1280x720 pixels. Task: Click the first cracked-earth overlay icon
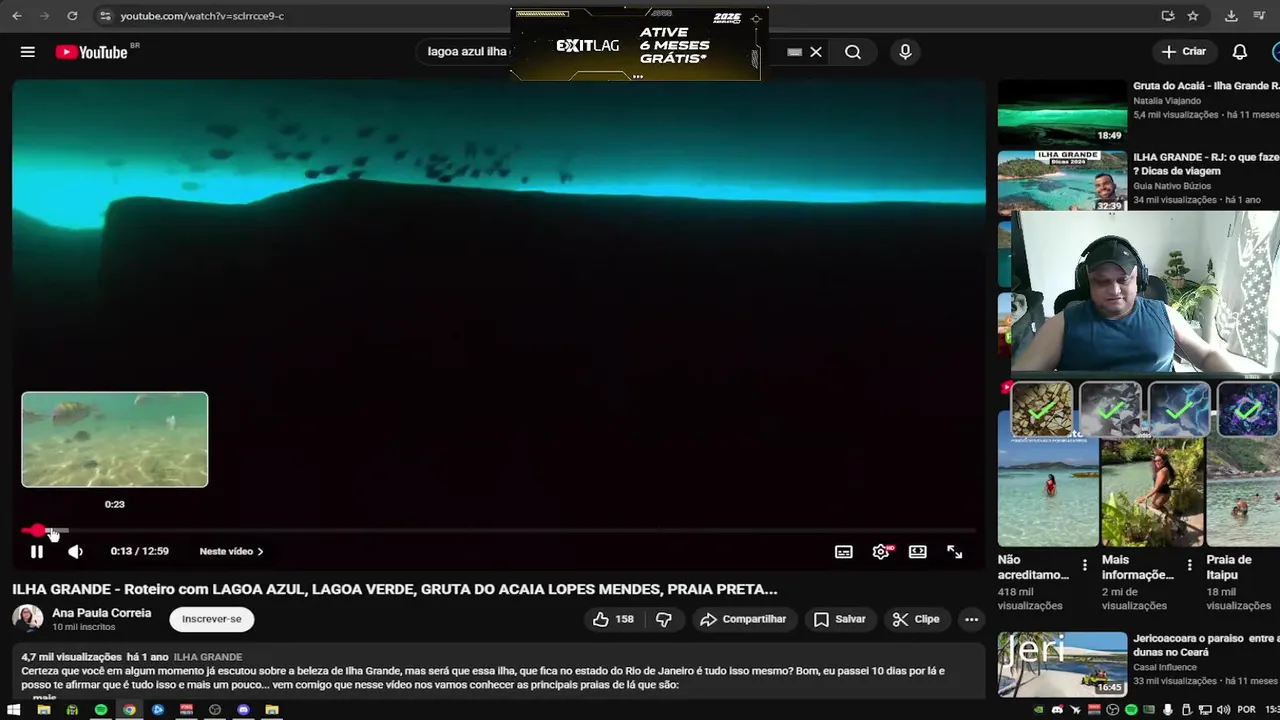(1042, 409)
